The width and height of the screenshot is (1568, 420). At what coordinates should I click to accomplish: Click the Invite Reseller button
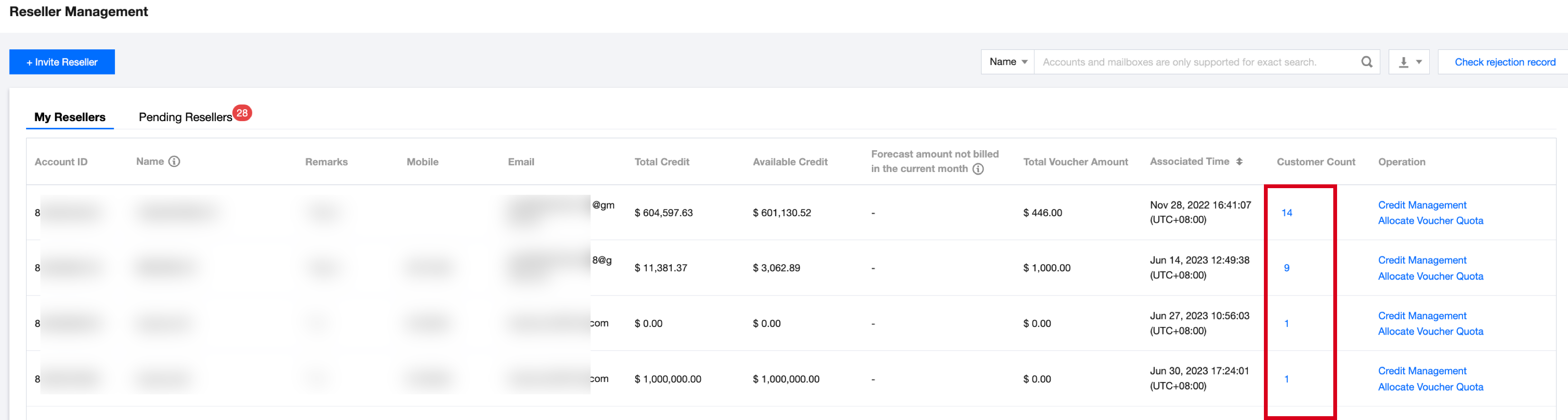click(x=62, y=62)
